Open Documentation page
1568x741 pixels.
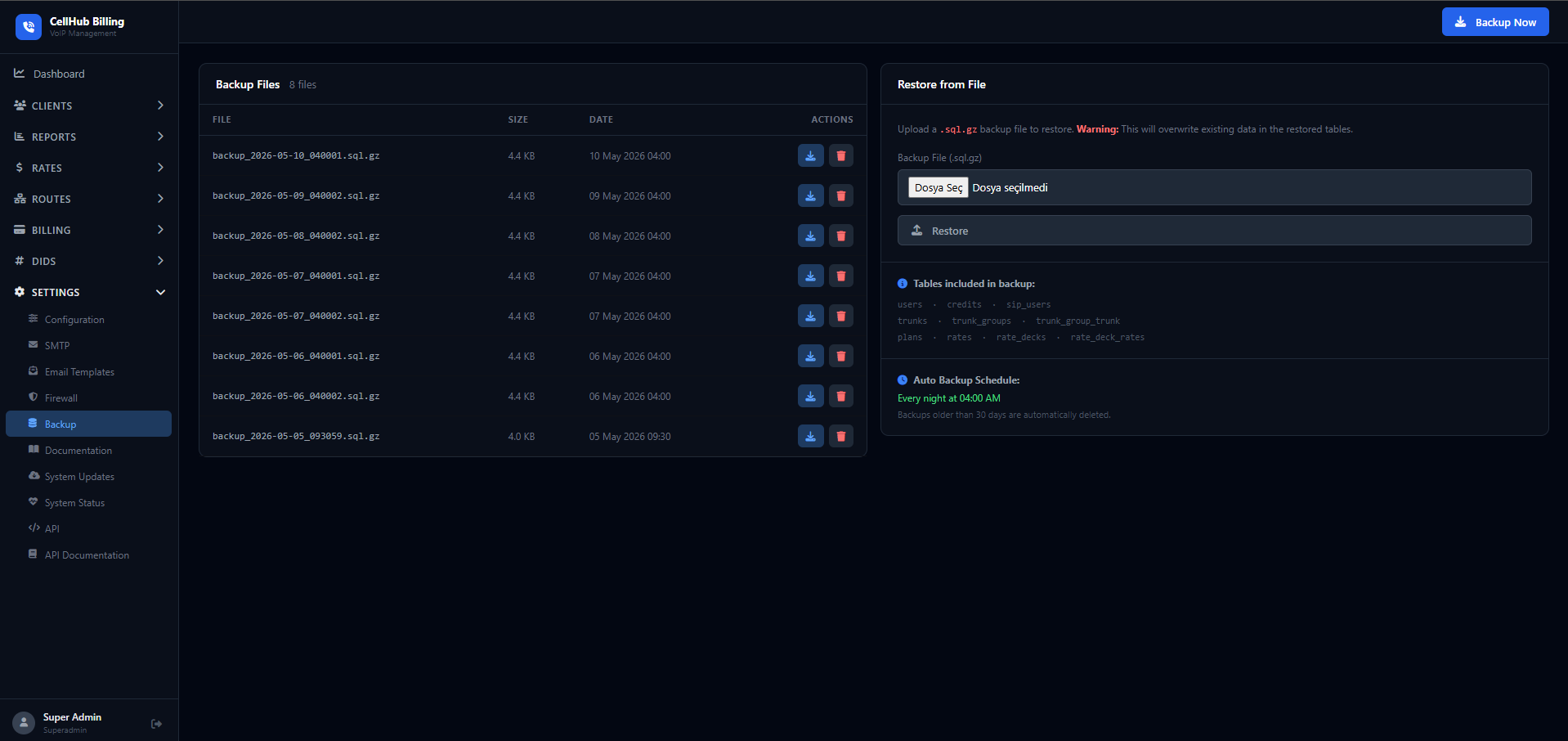88,450
